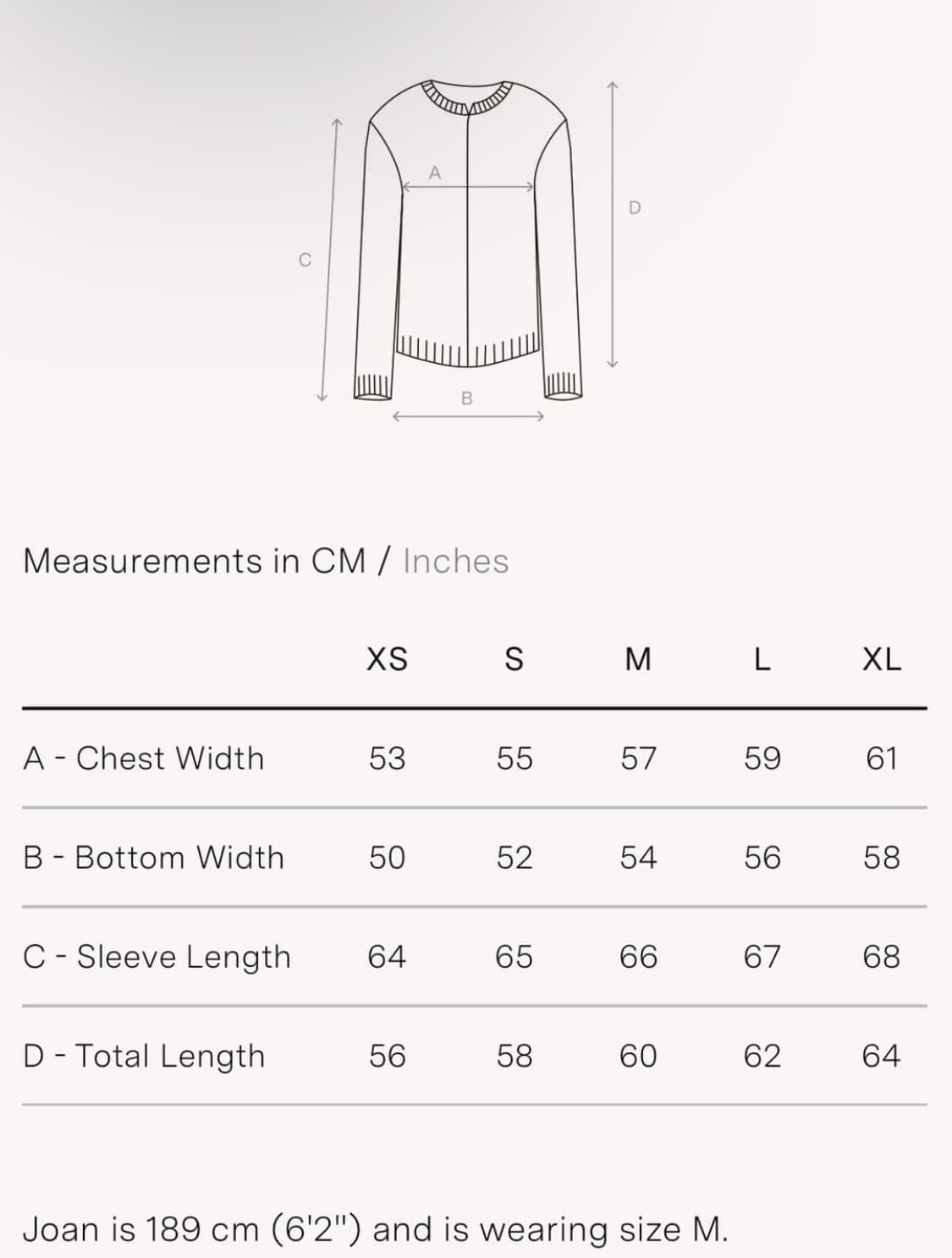Screen dimensions: 952x1258
Task: Switch measurements to Inches
Action: pyautogui.click(x=455, y=562)
